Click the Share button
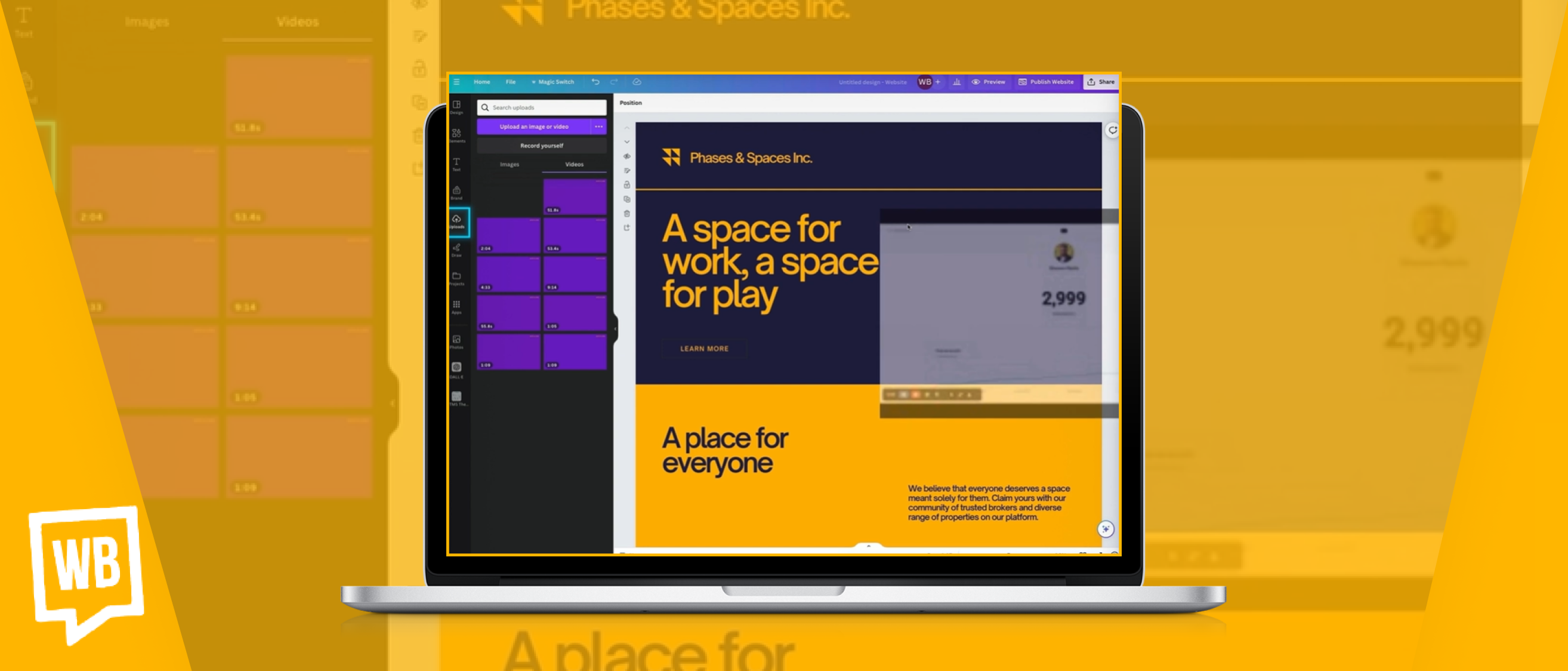 (x=1101, y=82)
